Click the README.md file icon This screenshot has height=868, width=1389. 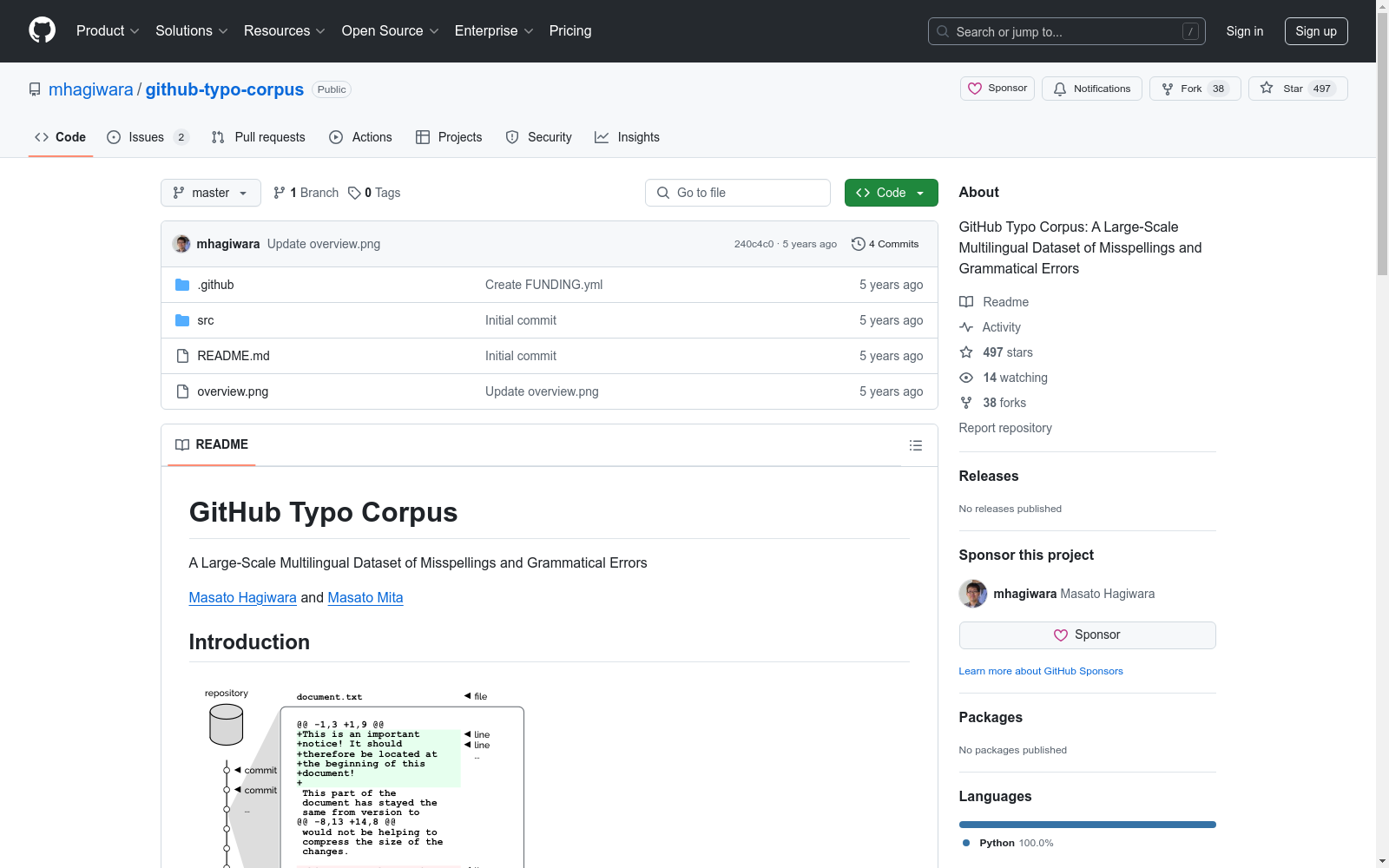(x=182, y=356)
